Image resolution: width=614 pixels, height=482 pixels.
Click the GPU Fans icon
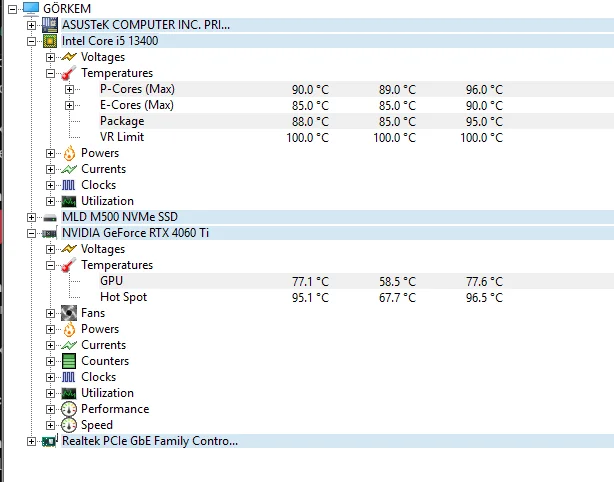point(69,313)
